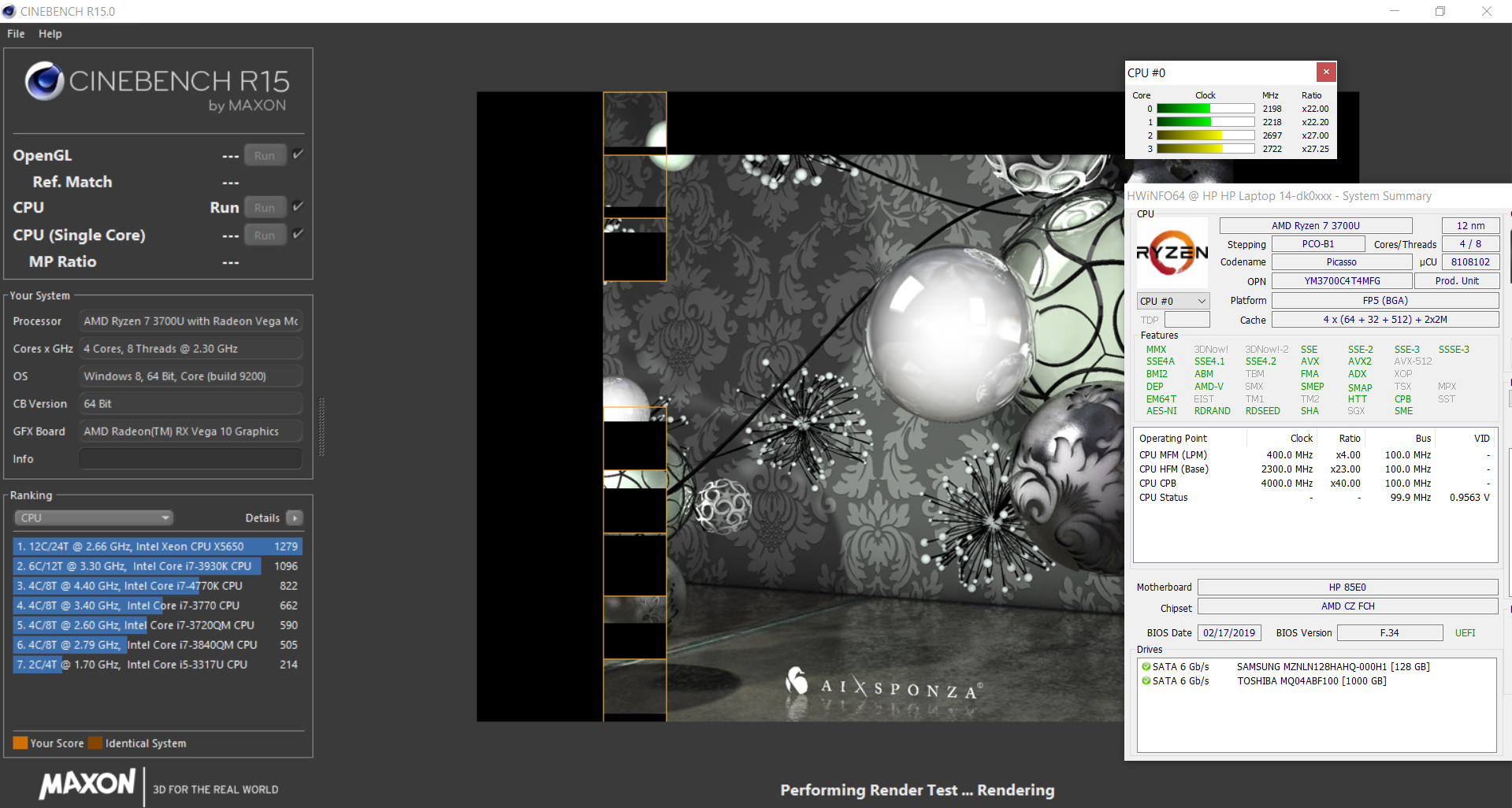Click the Cinebench R15 logo icon
This screenshot has width=1512, height=808.
point(44,81)
